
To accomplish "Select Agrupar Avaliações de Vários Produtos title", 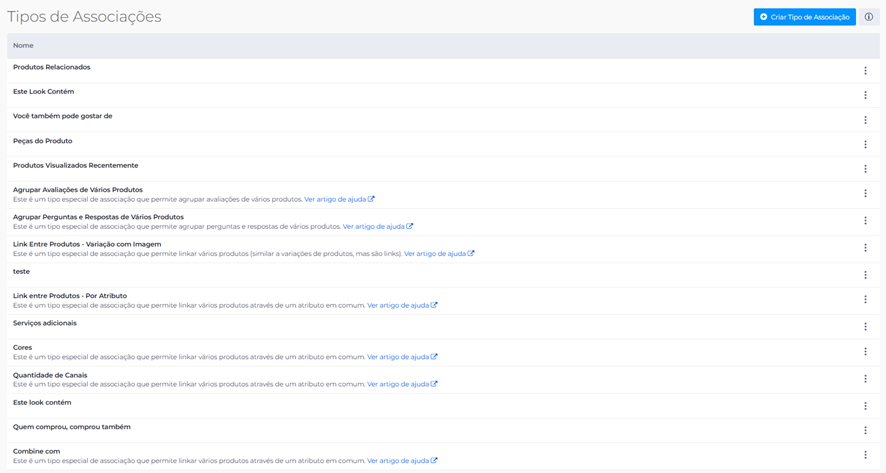I will pyautogui.click(x=78, y=190).
